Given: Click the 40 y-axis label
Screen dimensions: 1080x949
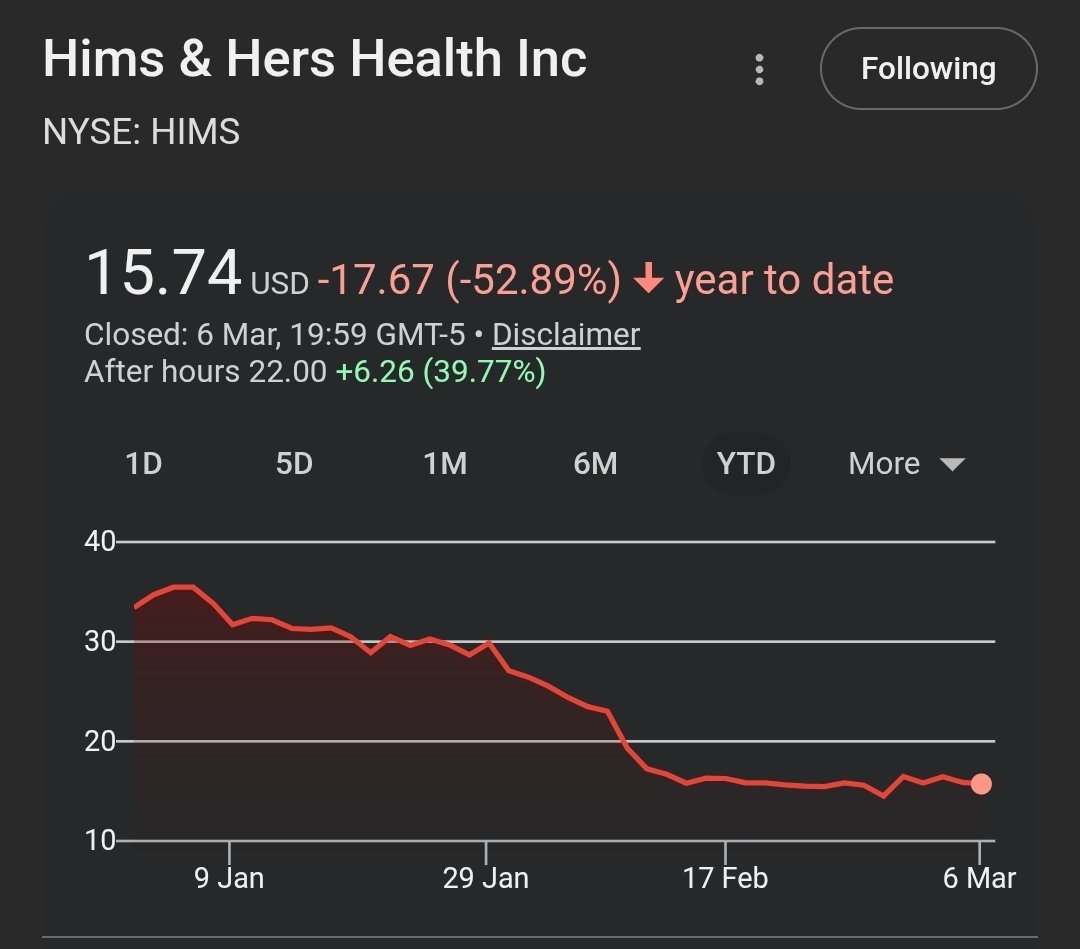Looking at the screenshot, I should 100,542.
